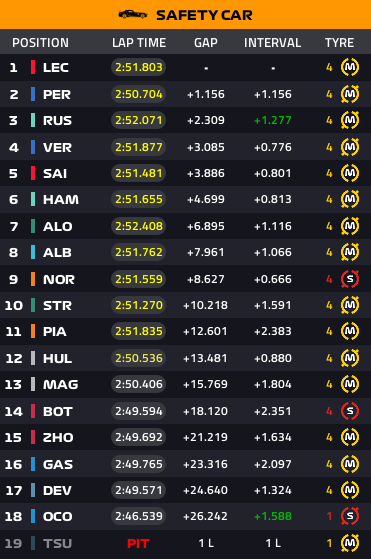Click RUS's green interval +1.277
This screenshot has width=371, height=559.
[x=273, y=120]
